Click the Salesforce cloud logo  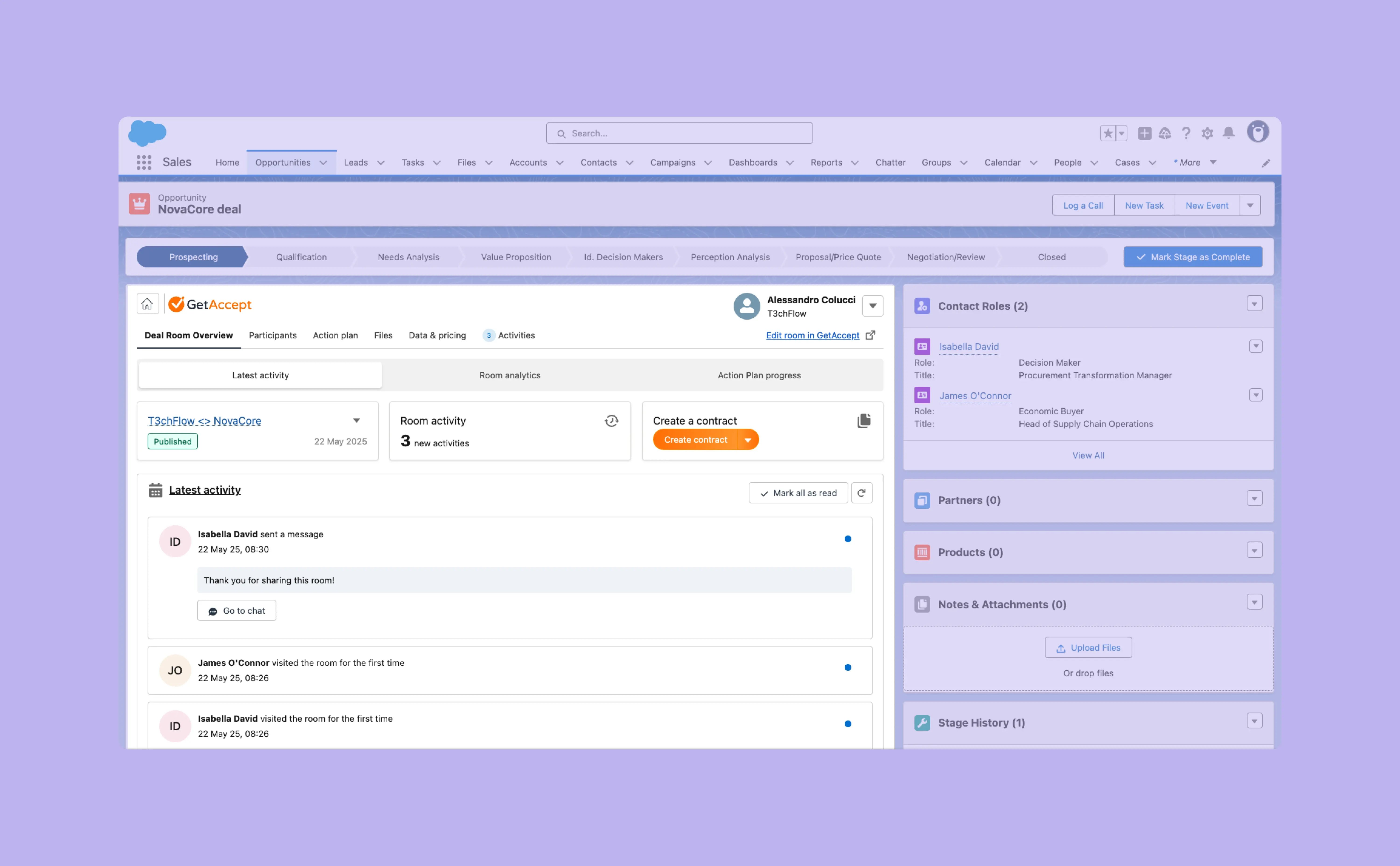(x=147, y=133)
